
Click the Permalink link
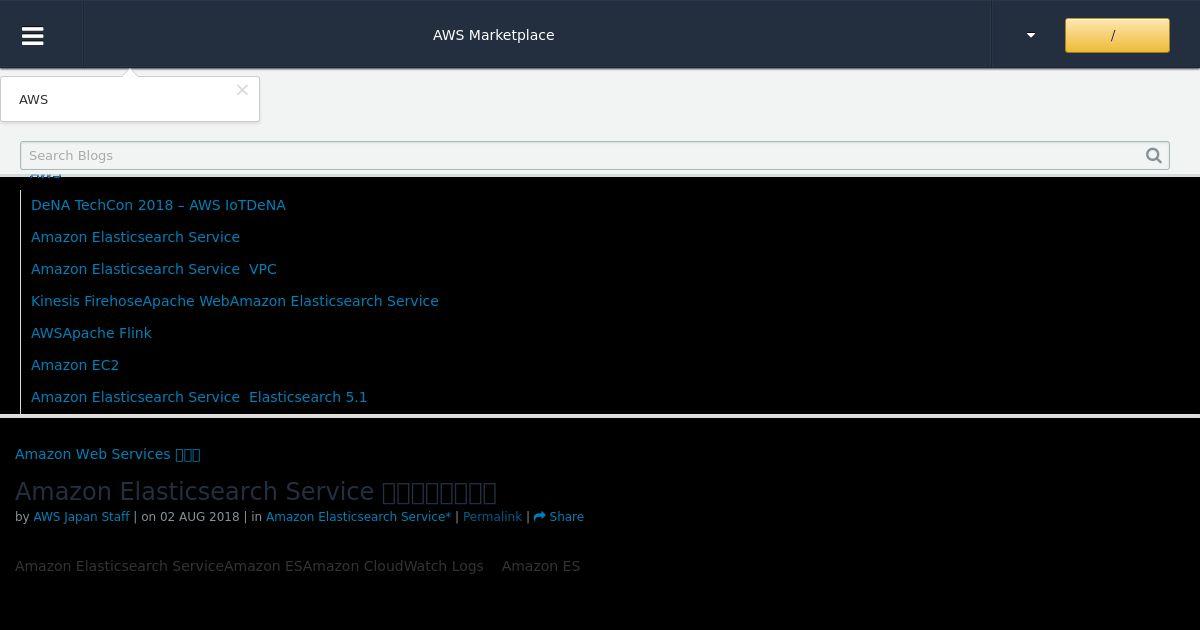point(492,517)
